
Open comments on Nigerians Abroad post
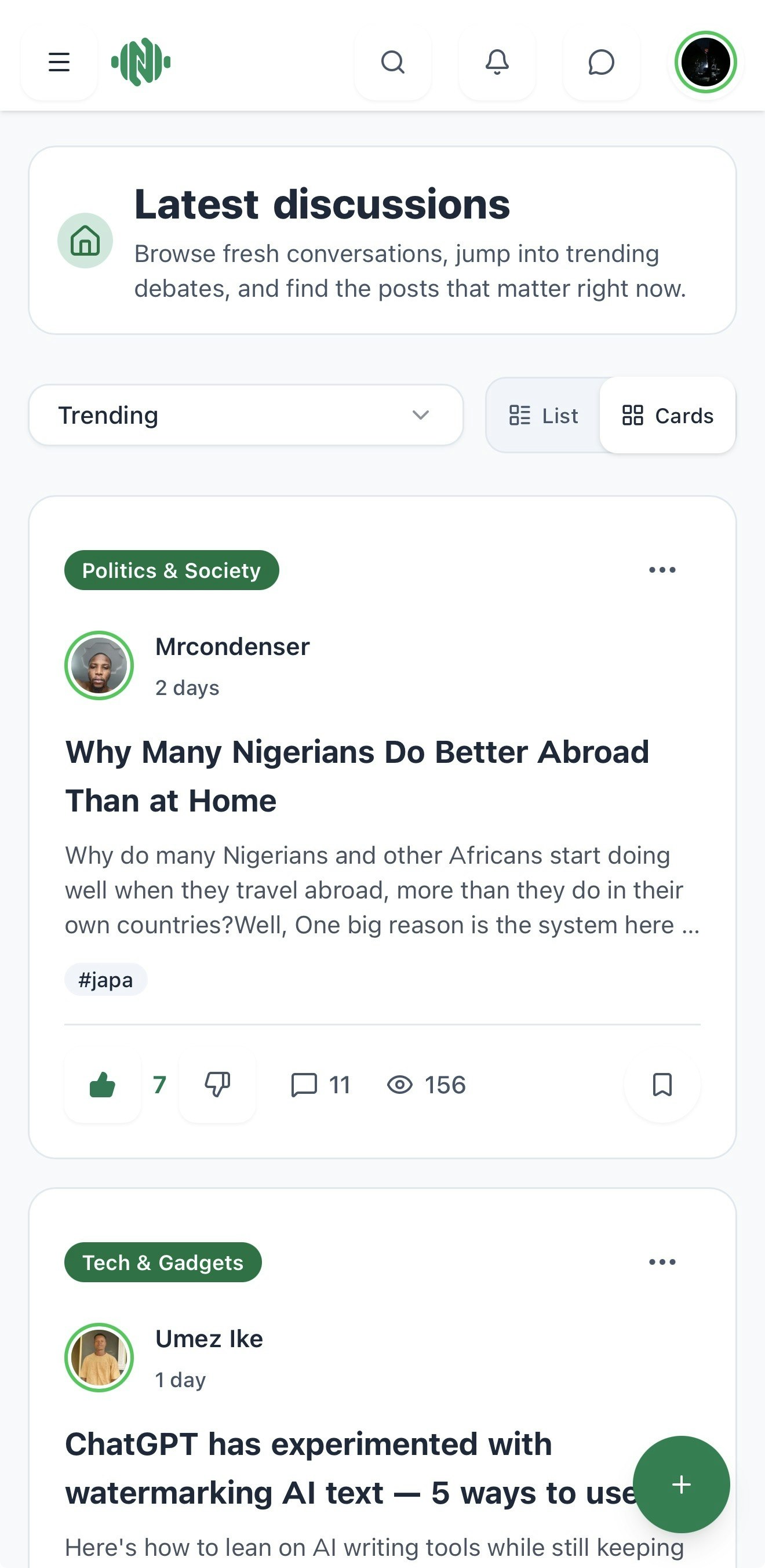tap(320, 1085)
